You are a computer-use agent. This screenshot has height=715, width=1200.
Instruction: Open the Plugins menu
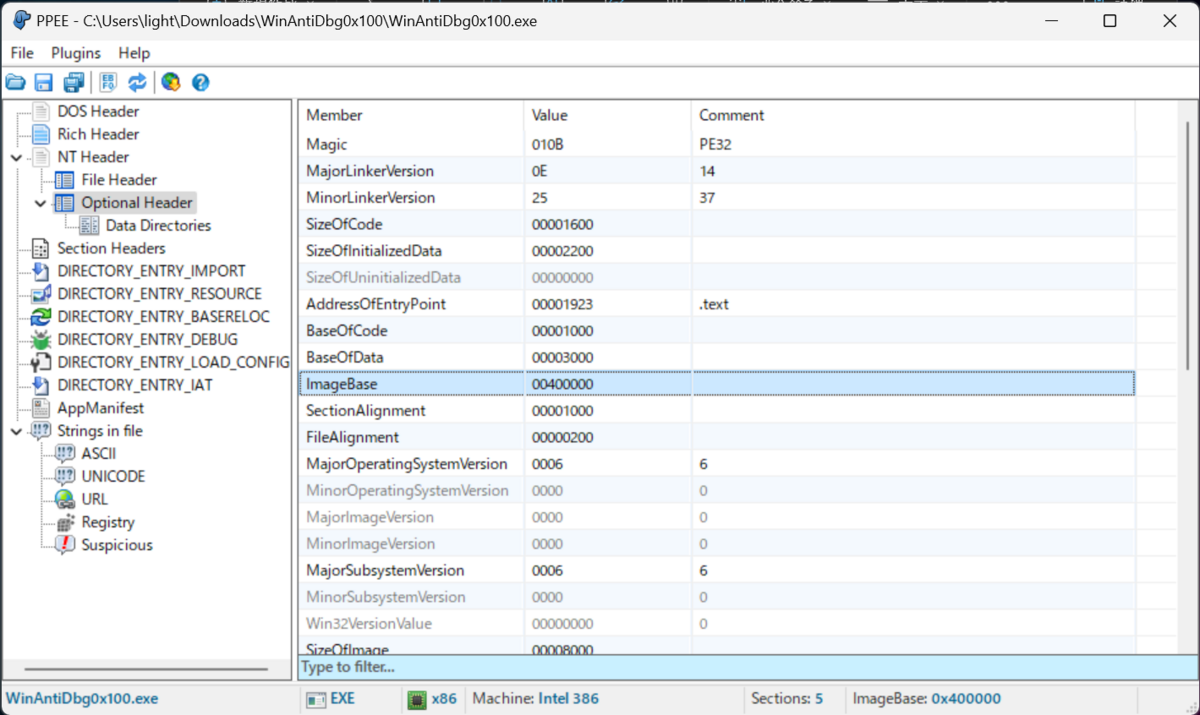(75, 53)
